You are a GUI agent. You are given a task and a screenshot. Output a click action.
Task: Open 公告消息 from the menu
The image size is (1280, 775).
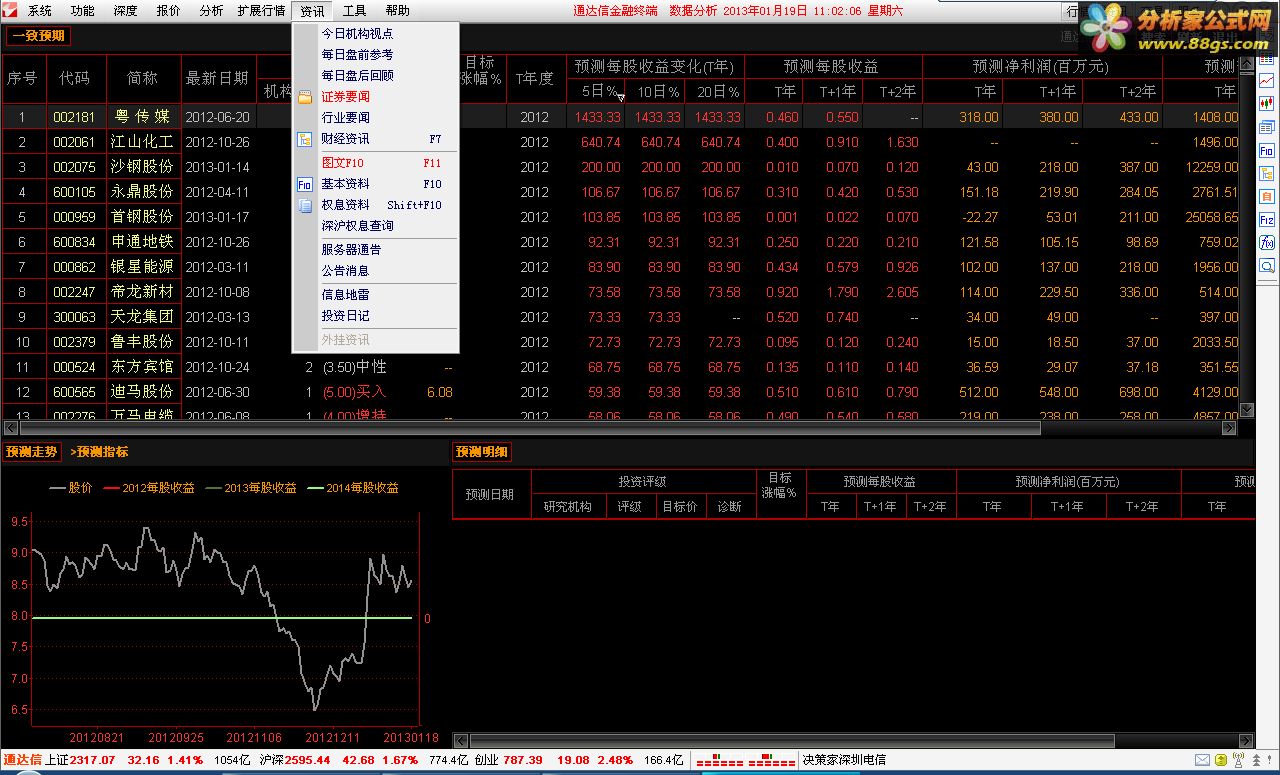pos(375,271)
